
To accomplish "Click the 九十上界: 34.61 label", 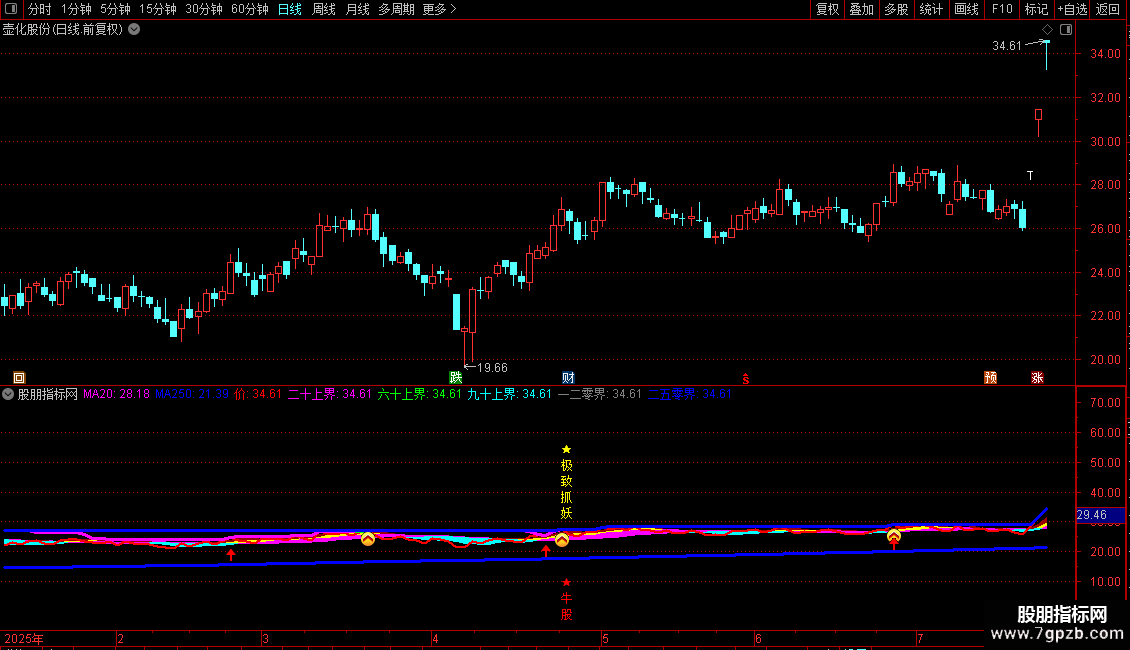I will [509, 394].
